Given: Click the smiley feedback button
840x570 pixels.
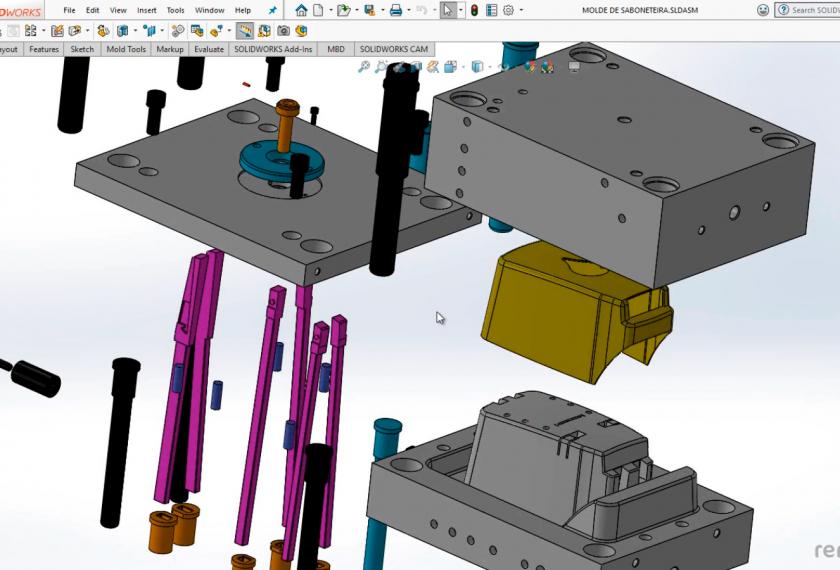Looking at the screenshot, I should (x=763, y=10).
